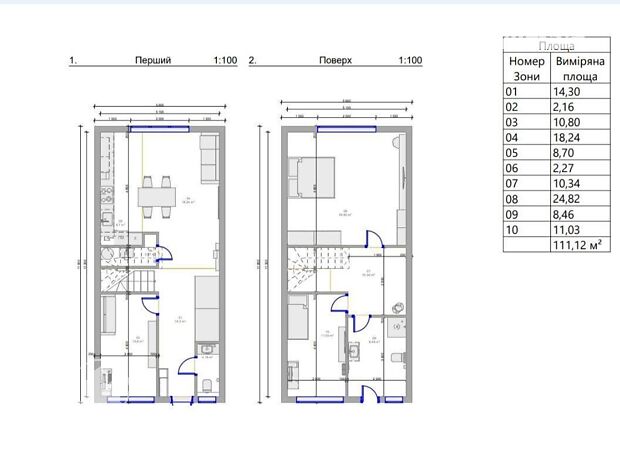Screen dimensions: 620x460
Task: Click the 'Поверх' floor plan title
Action: [x=335, y=61]
